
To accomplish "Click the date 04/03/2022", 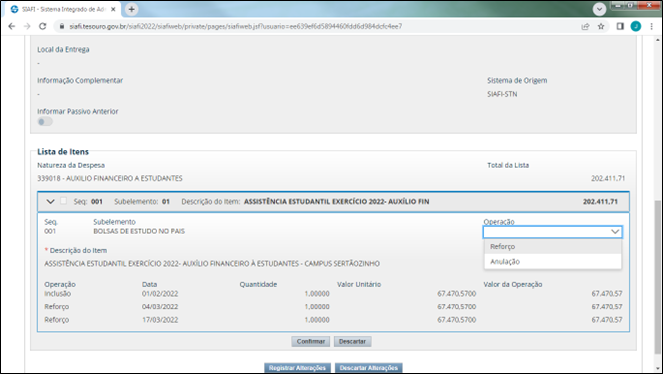I will click(x=160, y=307).
